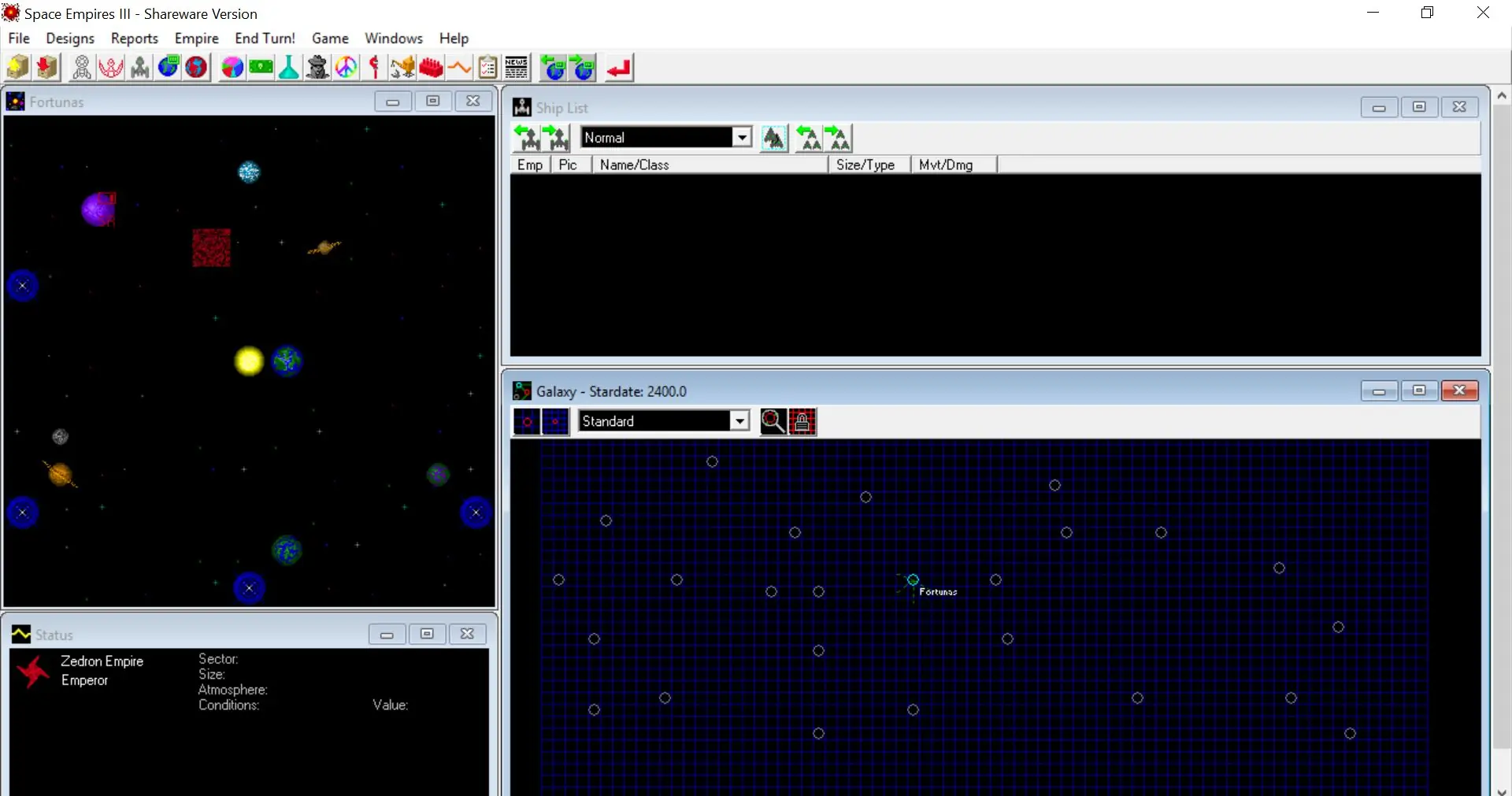Click the globe with green left arrow
The image size is (1512, 796).
pos(554,68)
